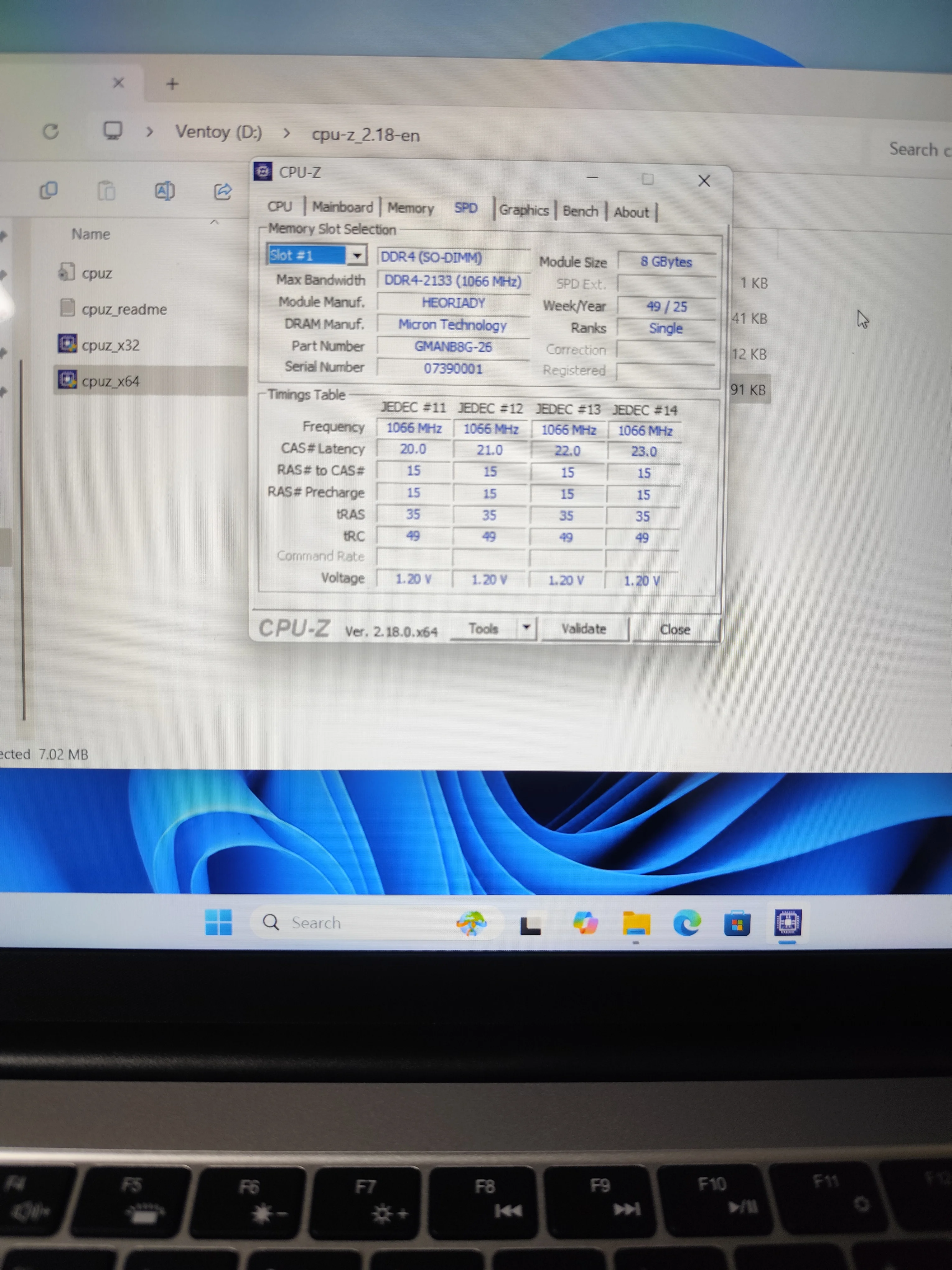The image size is (952, 1270).
Task: Click the Copy icon in Explorer toolbar
Action: (49, 190)
